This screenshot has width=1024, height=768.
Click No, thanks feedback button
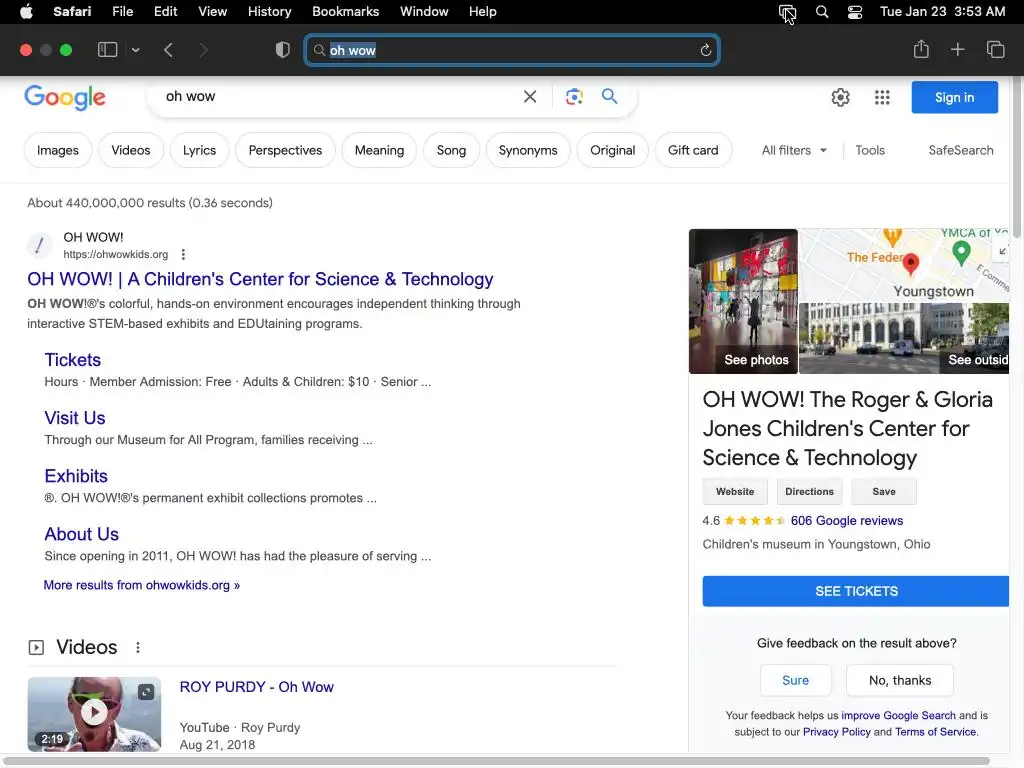coord(900,680)
